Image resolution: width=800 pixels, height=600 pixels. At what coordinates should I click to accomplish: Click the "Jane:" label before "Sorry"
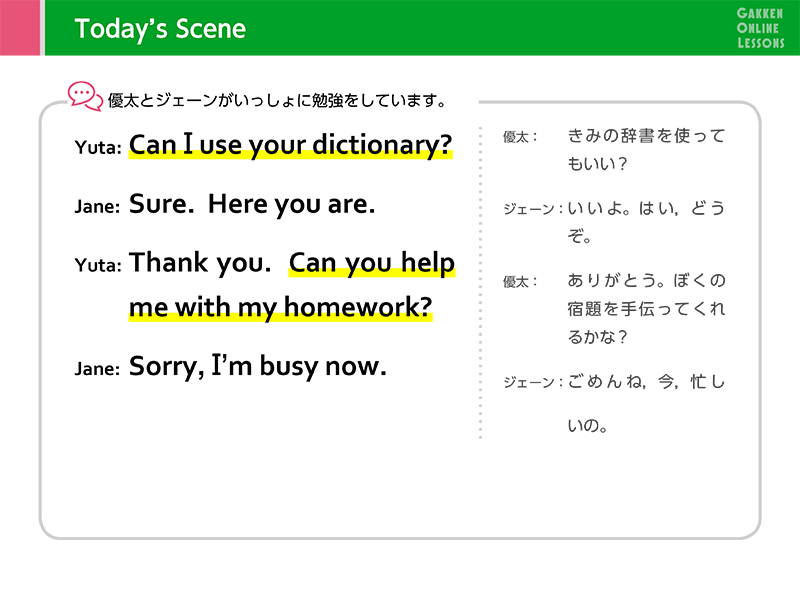pyautogui.click(x=97, y=368)
